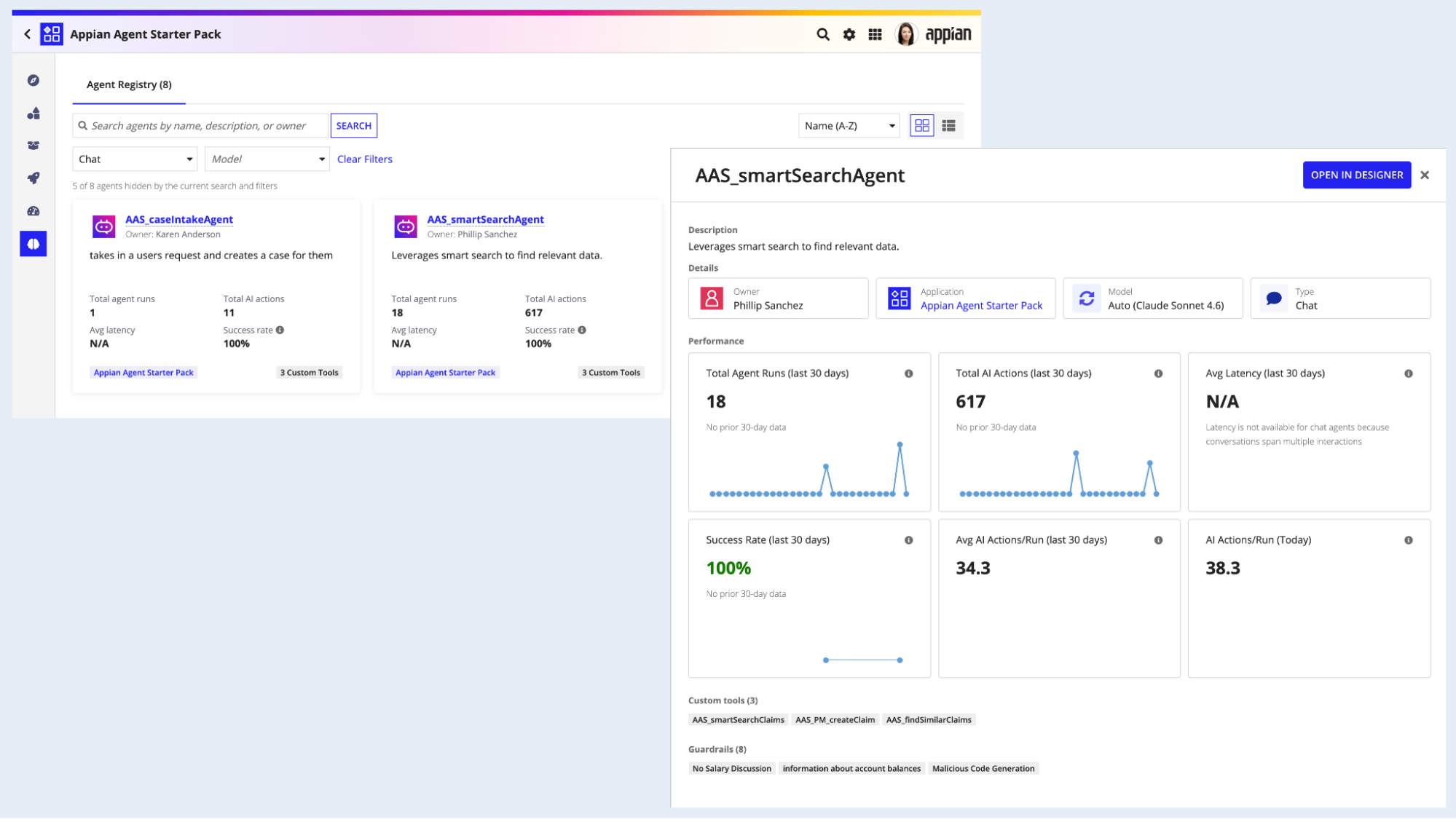Click Clear Filters link
1456x819 pixels.
pos(365,159)
